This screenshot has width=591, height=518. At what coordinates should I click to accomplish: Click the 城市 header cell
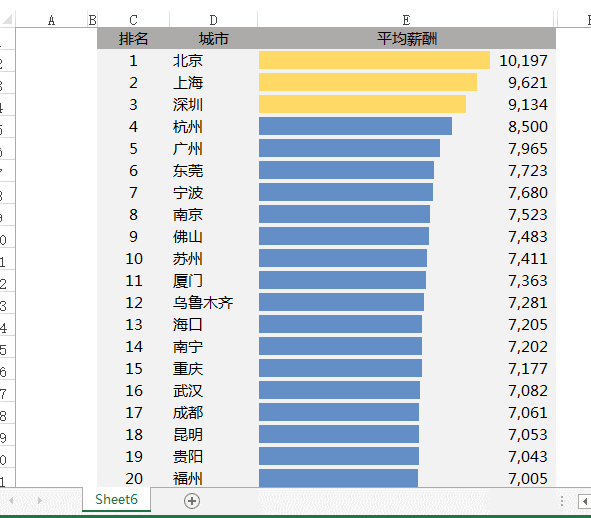click(213, 38)
